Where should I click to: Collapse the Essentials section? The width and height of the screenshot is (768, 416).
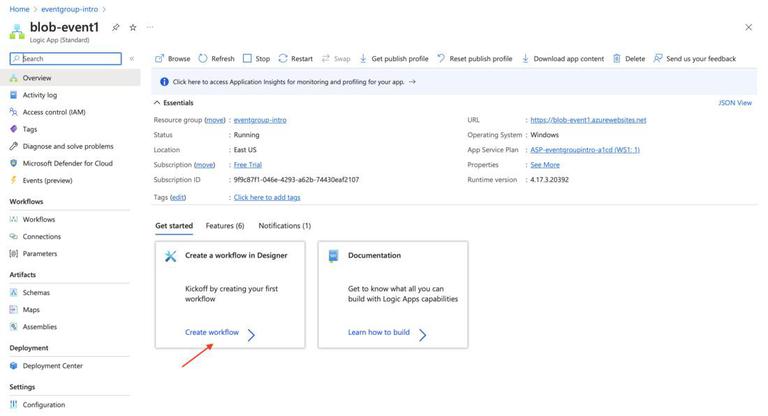click(x=174, y=103)
